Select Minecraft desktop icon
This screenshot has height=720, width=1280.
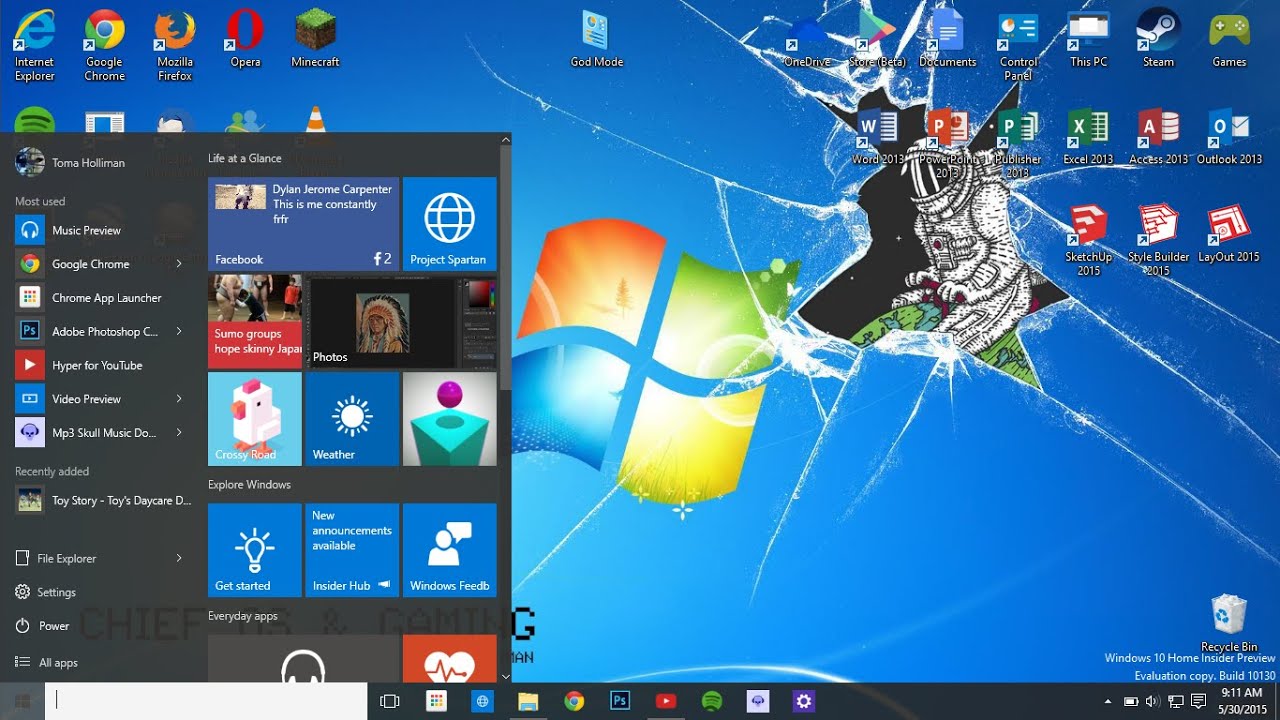(x=315, y=40)
